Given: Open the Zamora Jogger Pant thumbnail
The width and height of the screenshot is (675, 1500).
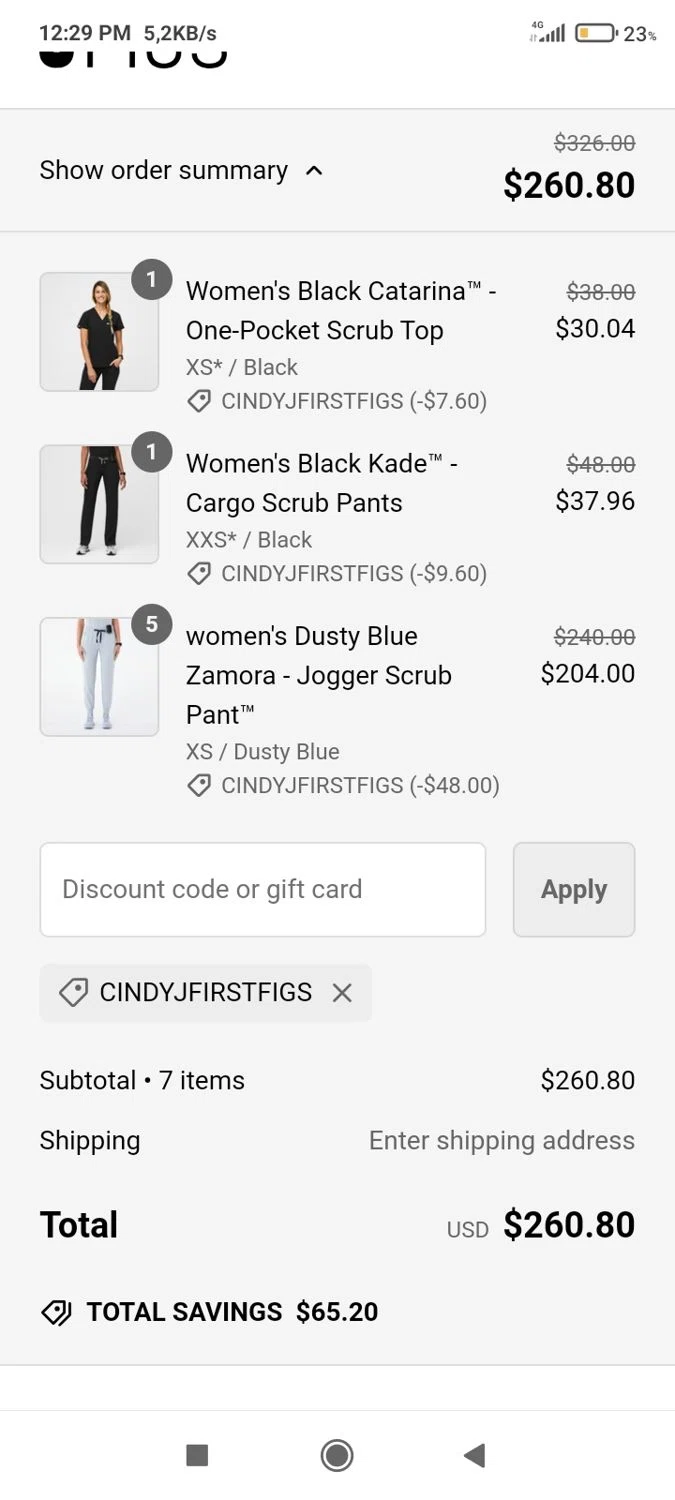Looking at the screenshot, I should [99, 677].
